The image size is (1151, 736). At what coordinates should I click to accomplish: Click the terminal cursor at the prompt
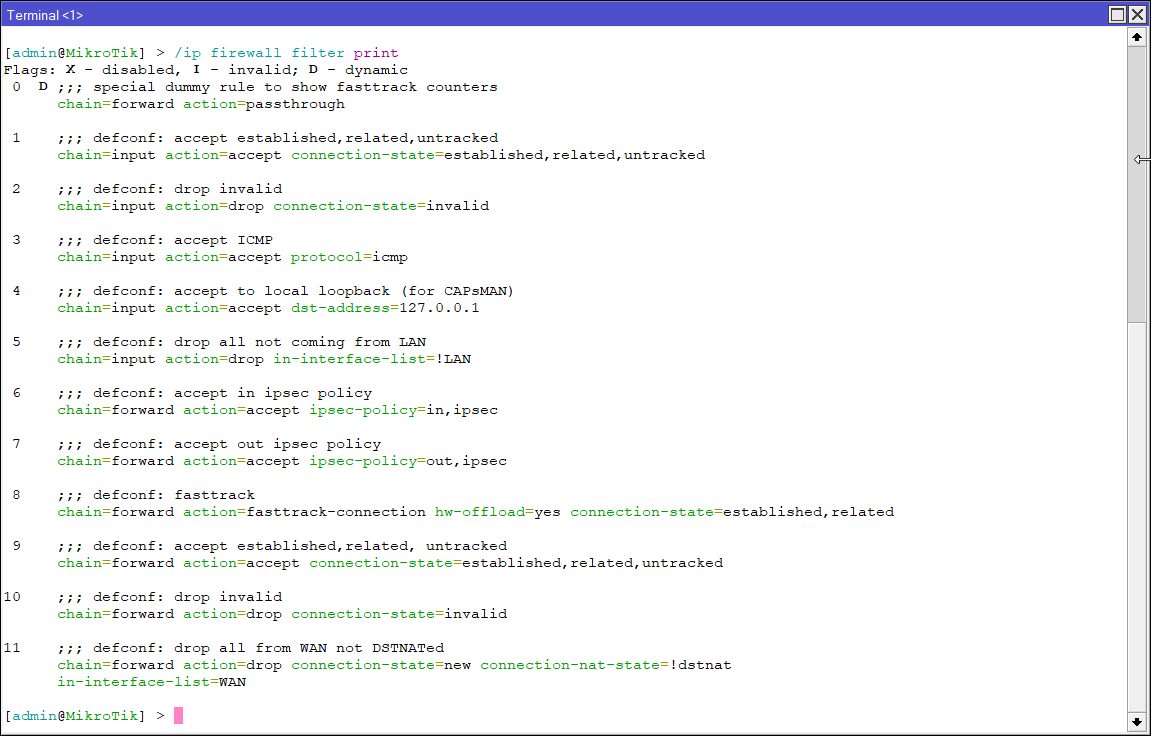[178, 715]
